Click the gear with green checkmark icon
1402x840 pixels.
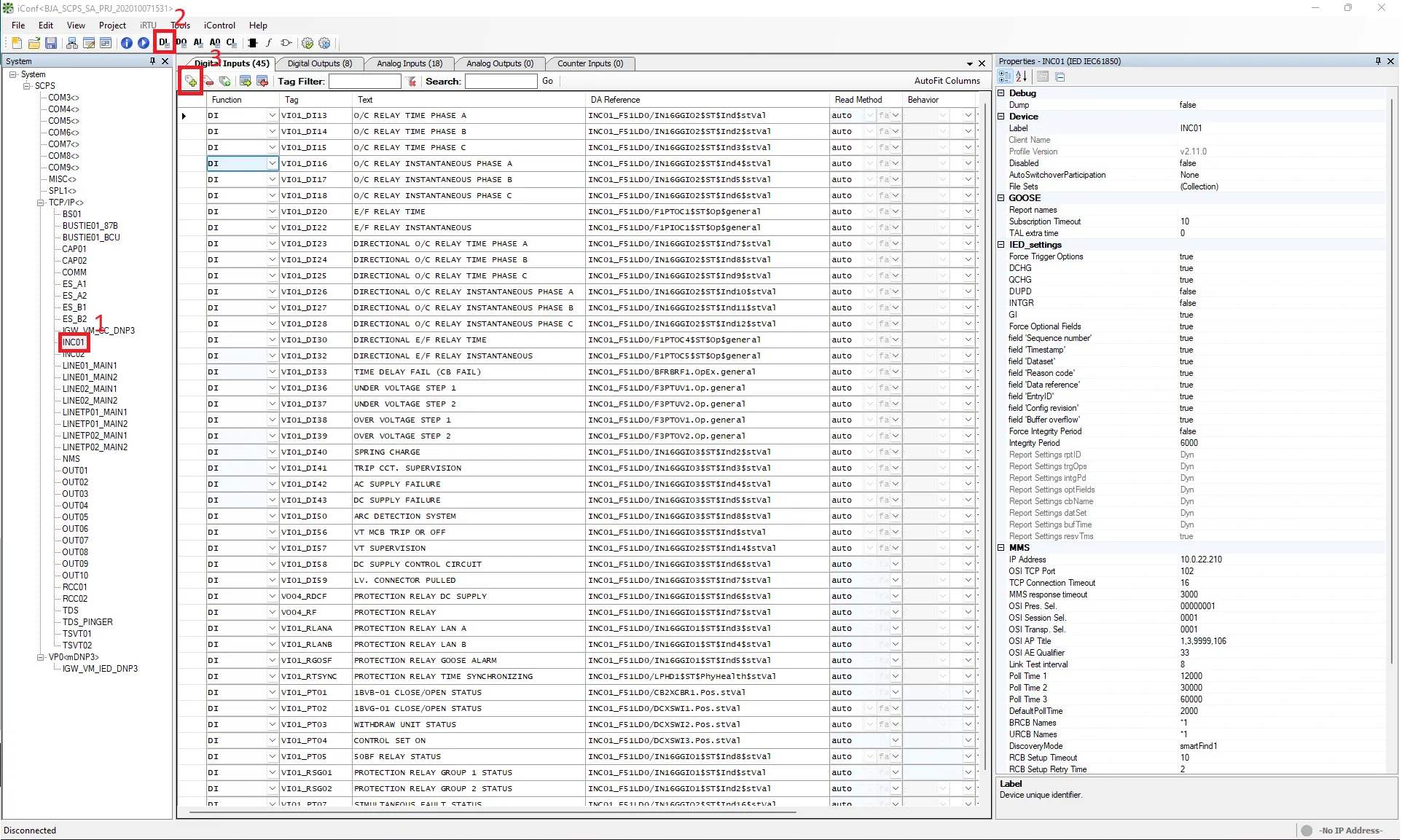click(x=308, y=43)
